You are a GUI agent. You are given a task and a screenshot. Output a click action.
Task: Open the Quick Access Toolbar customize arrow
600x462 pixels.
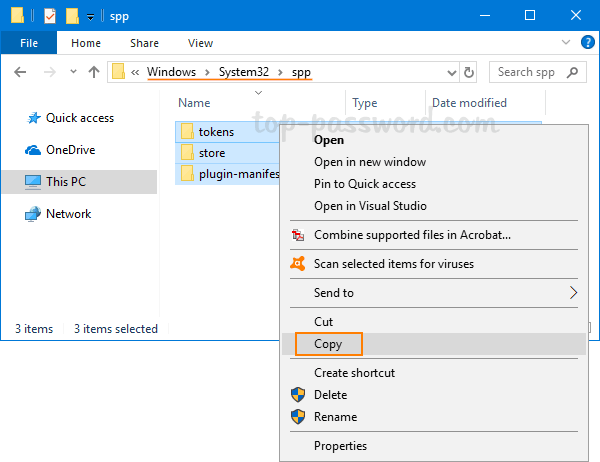(x=90, y=16)
